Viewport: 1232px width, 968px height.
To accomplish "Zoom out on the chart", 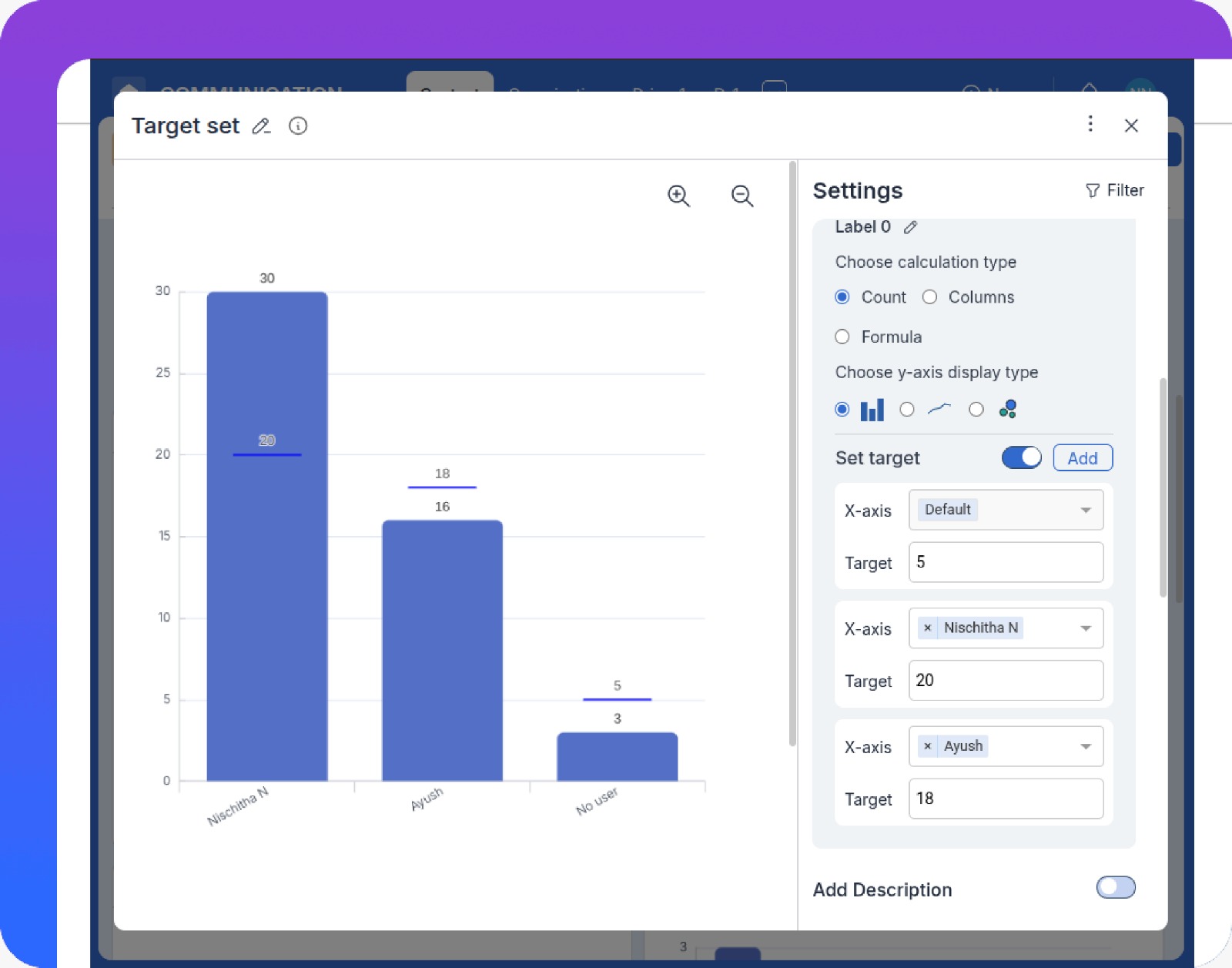I will point(742,196).
